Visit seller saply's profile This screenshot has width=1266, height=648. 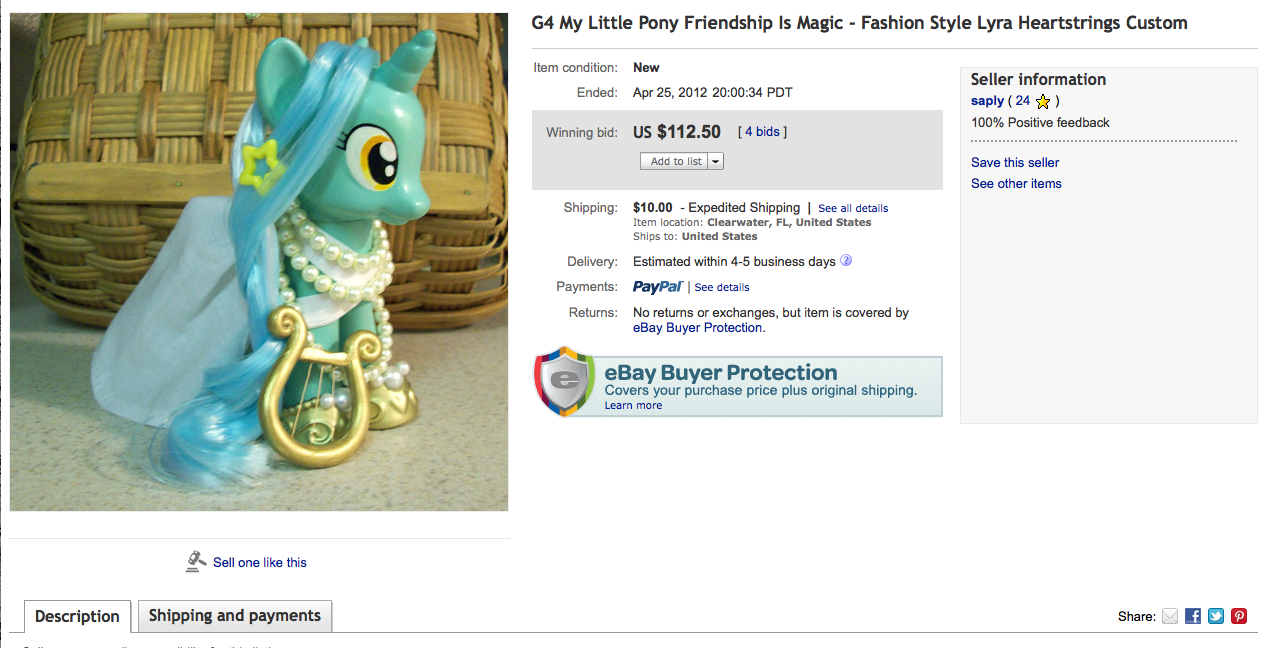click(987, 101)
